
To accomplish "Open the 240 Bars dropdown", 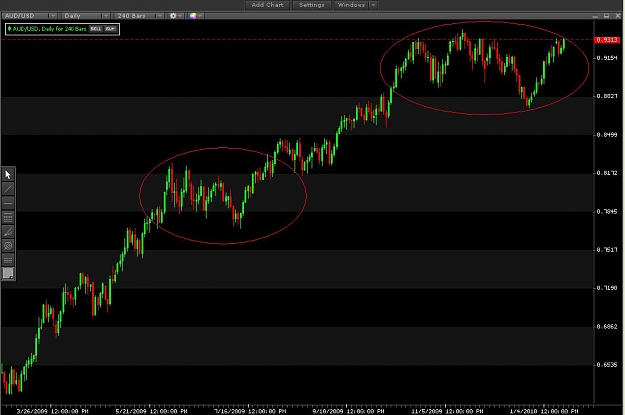I will (x=139, y=16).
